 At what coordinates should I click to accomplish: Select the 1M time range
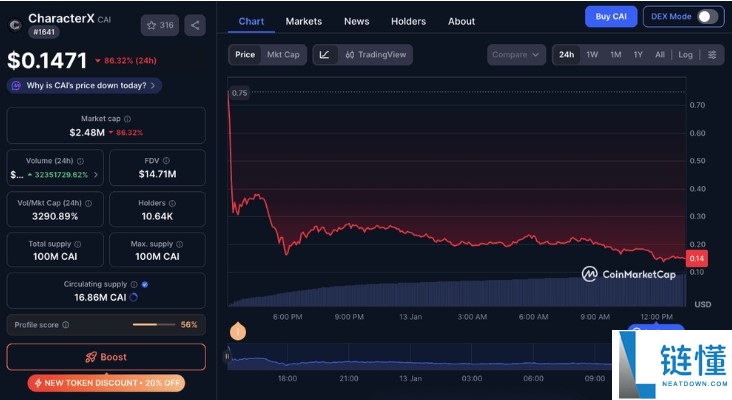coord(616,55)
